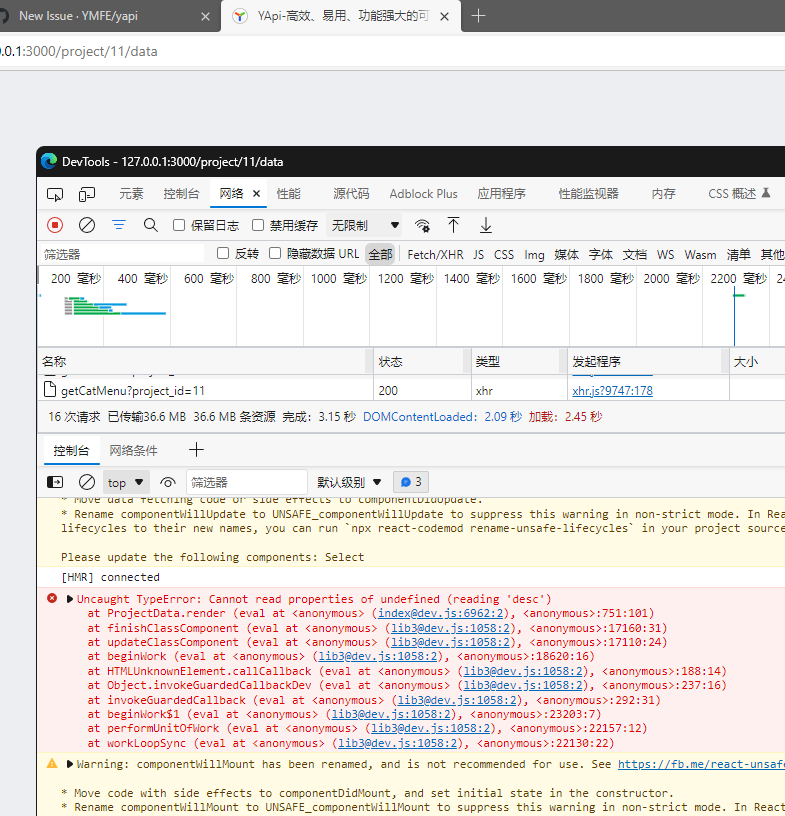Switch to the 元素 panel
Image resolution: width=785 pixels, height=816 pixels.
pos(131,194)
